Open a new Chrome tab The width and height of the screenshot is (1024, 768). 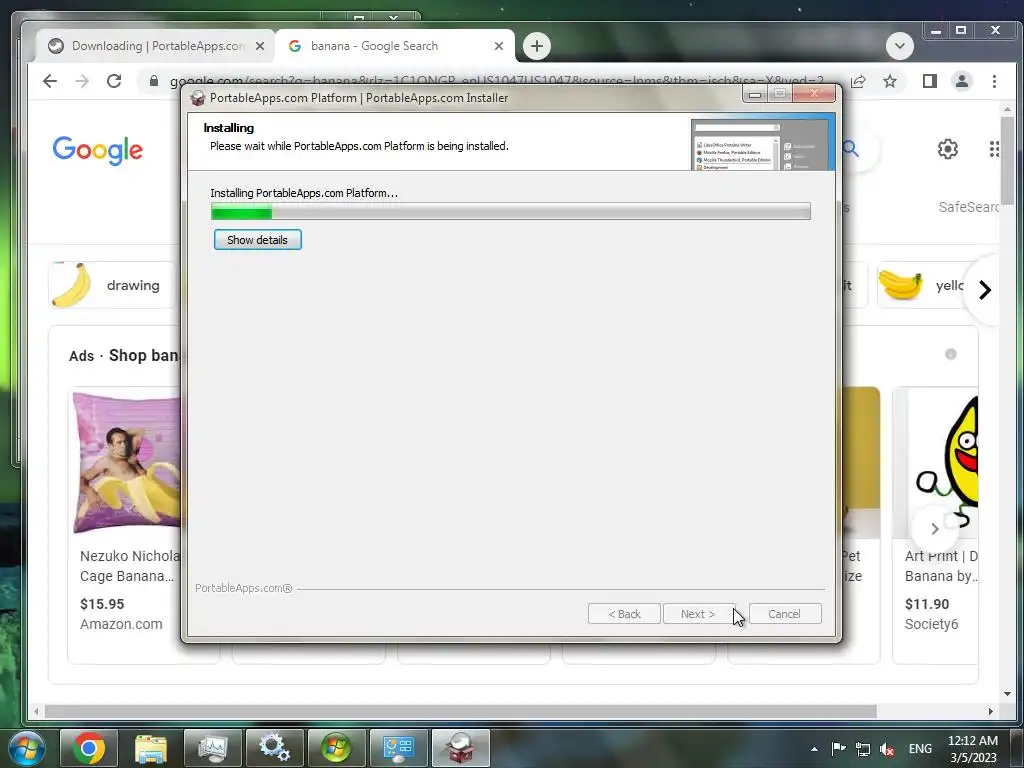point(537,46)
